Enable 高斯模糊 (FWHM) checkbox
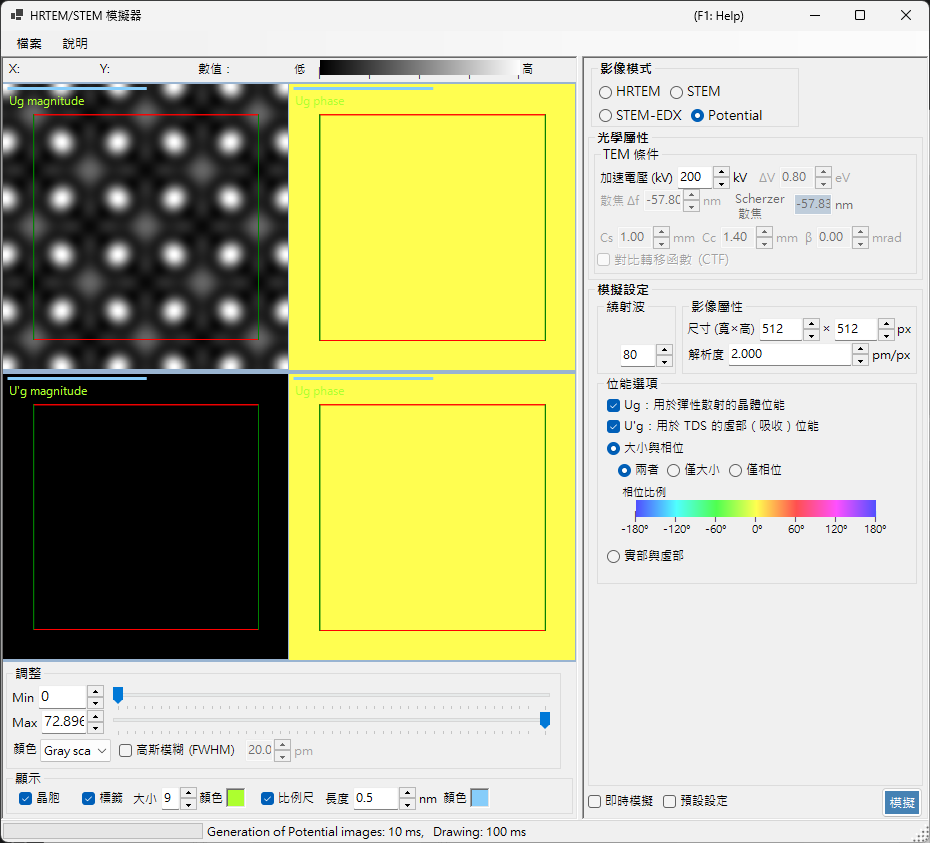 (125, 750)
